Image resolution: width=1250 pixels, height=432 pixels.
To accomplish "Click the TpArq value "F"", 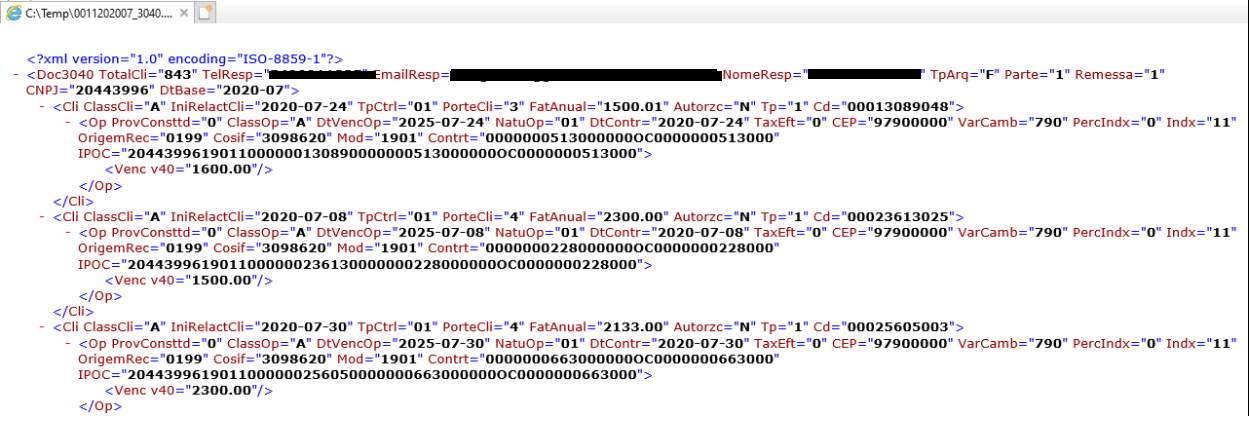I will (x=986, y=75).
